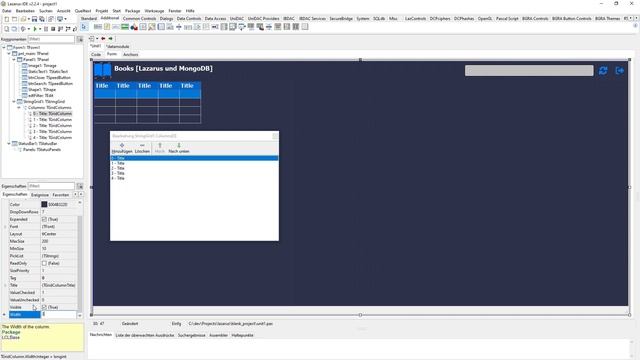Image resolution: width=640 pixels, height=360 pixels.
Task: Collapse the pnl_main: TPanel tree node
Action: click(9, 53)
